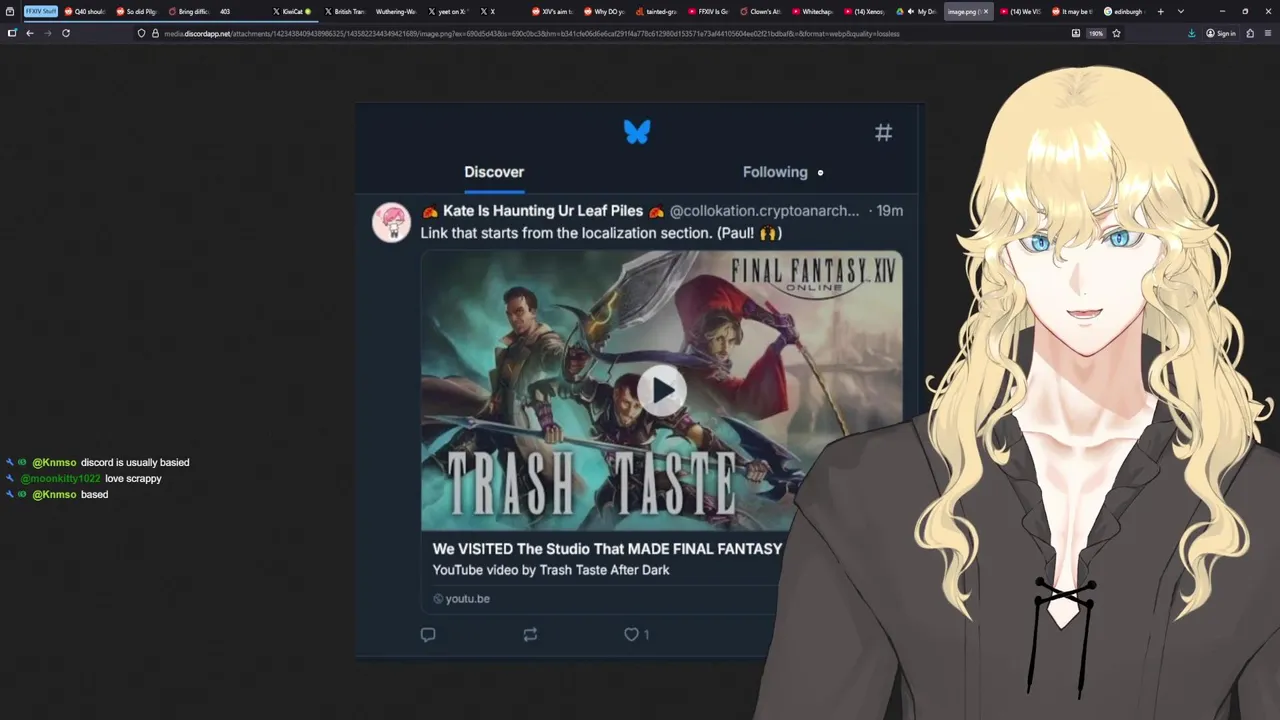Open a new tab with the plus button
This screenshot has width=1280, height=720.
coord(1160,11)
